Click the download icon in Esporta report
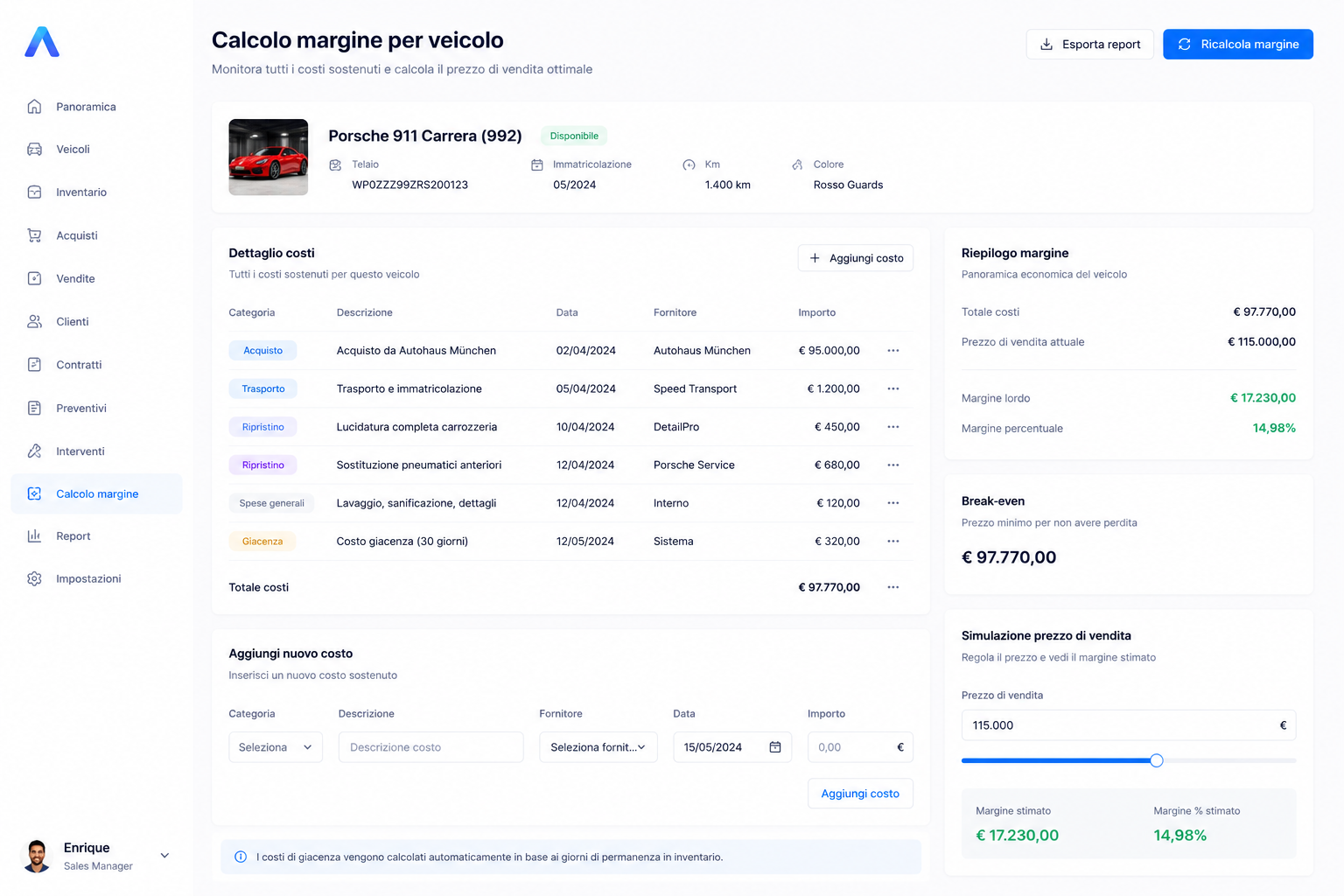 pyautogui.click(x=1046, y=45)
